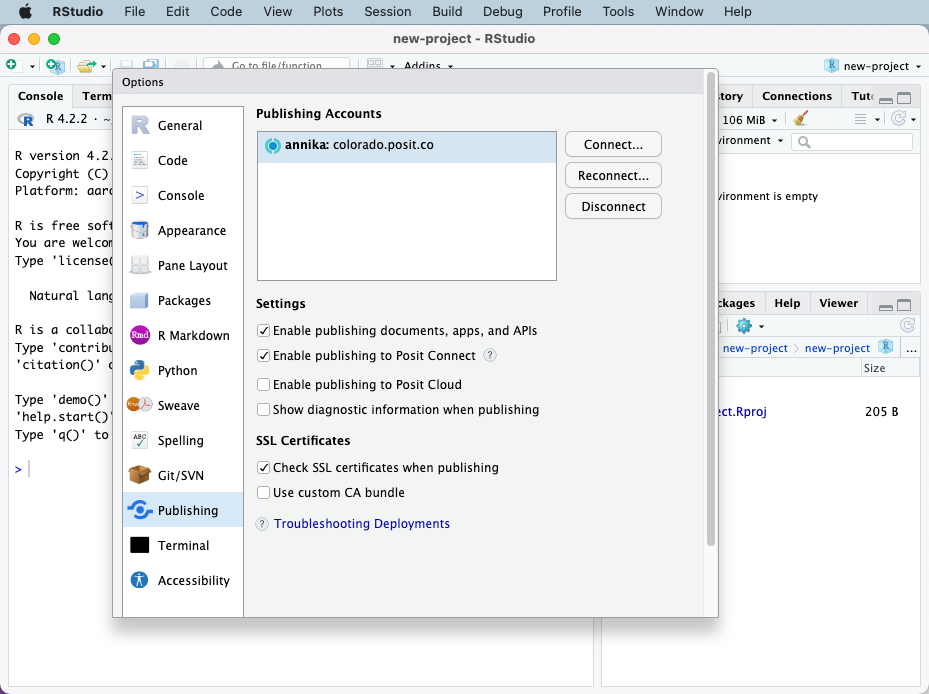Click the Posit Connect help question mark
Viewport: 929px width, 694px height.
[x=490, y=356]
